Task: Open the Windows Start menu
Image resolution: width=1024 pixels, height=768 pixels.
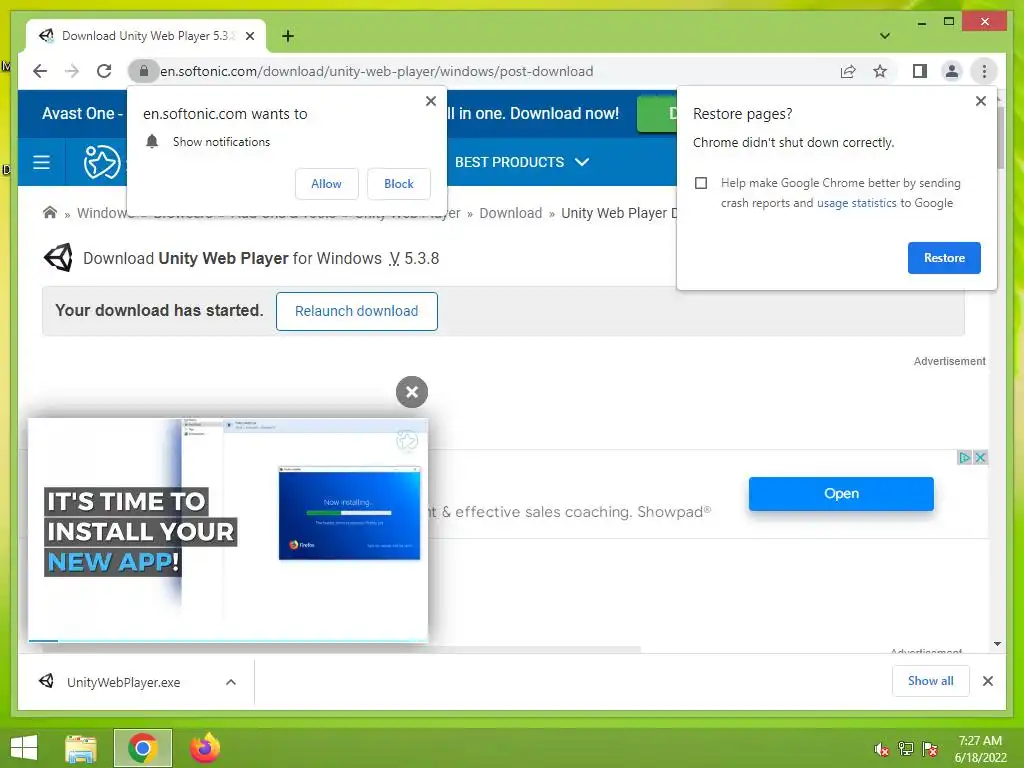Action: (24, 748)
